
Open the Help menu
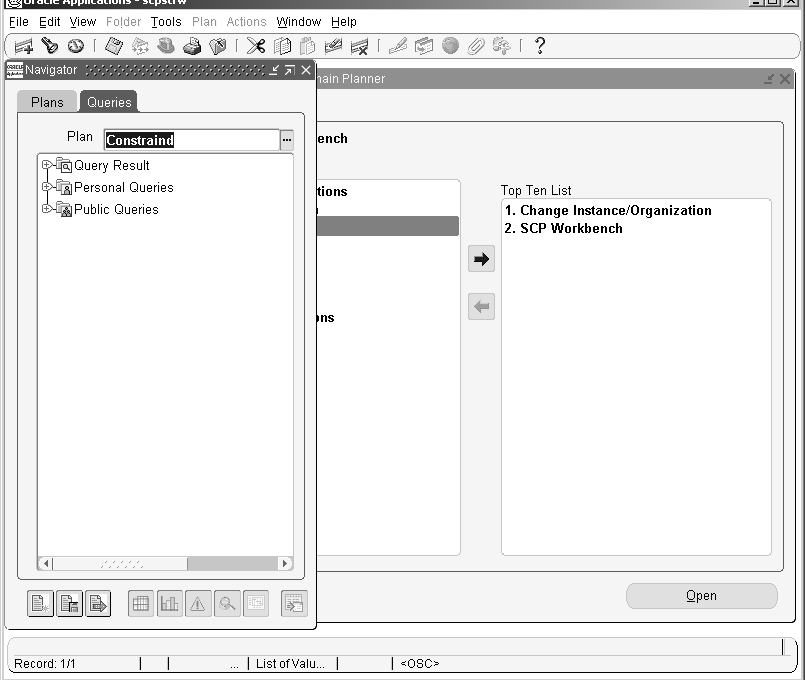click(343, 22)
